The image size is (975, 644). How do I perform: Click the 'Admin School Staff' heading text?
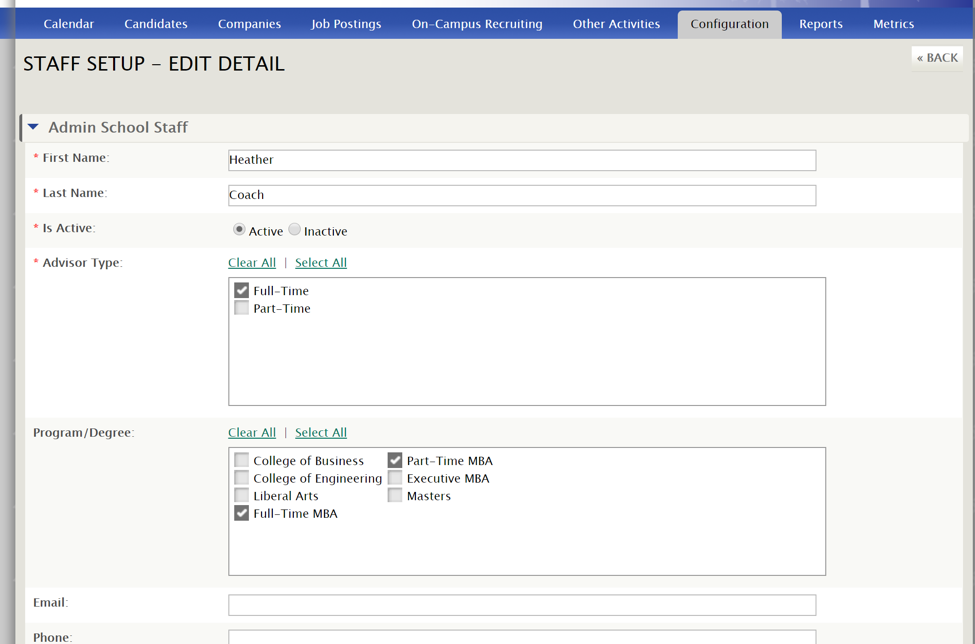[118, 127]
